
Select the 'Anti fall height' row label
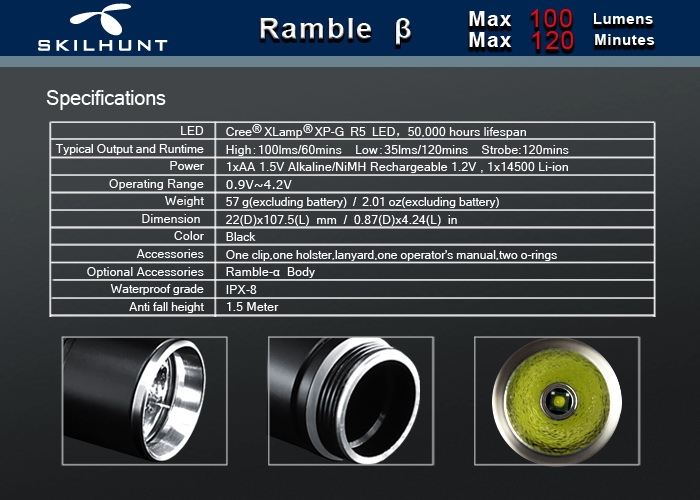tap(167, 307)
